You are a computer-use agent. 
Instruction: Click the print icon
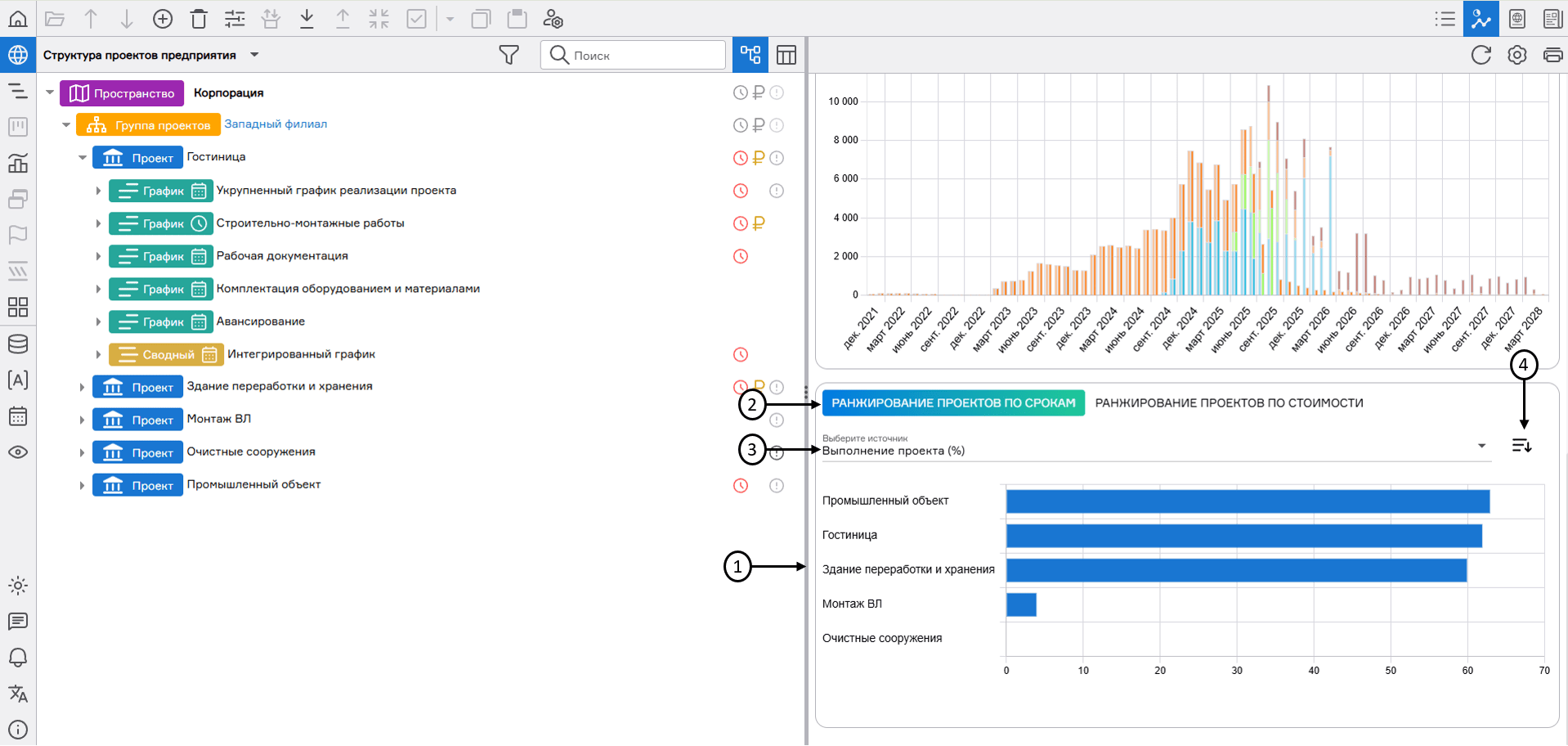click(x=1552, y=55)
